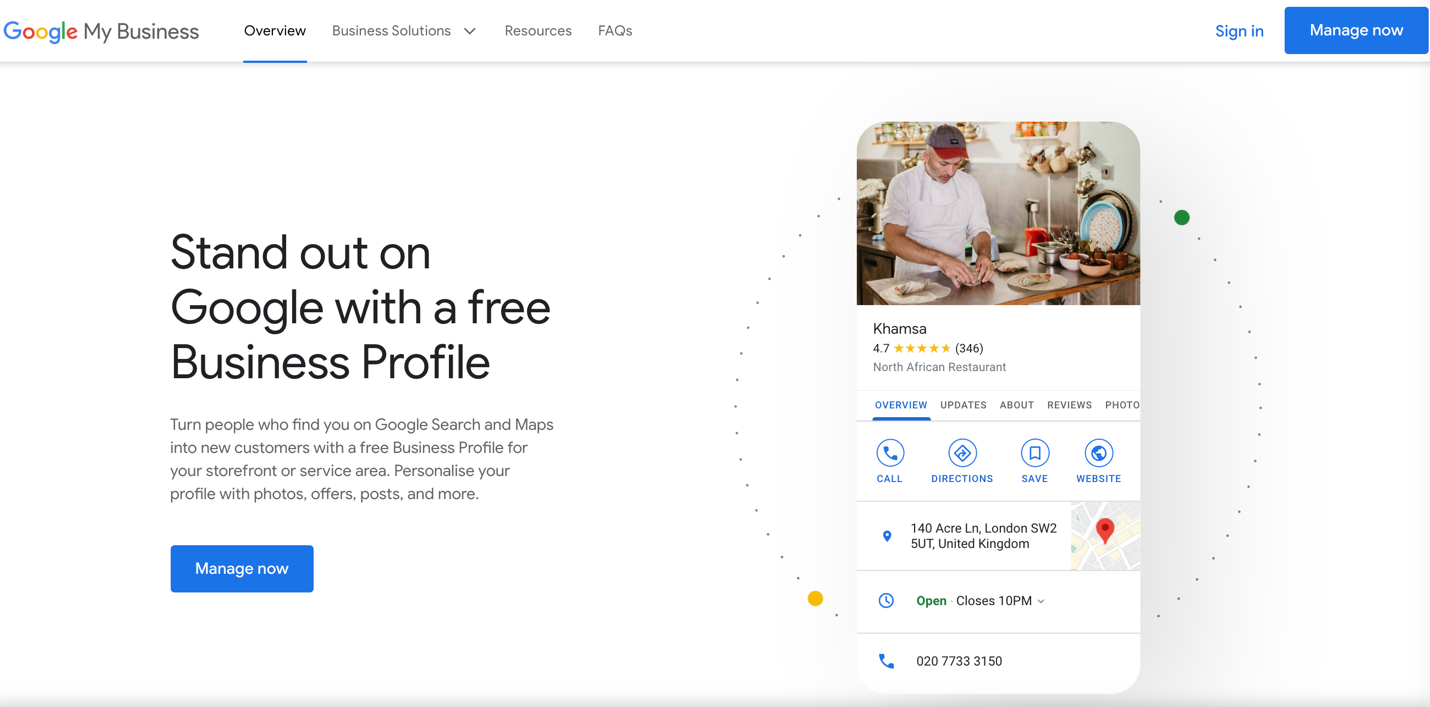Click the Sign in link
The width and height of the screenshot is (1430, 707).
click(x=1239, y=31)
